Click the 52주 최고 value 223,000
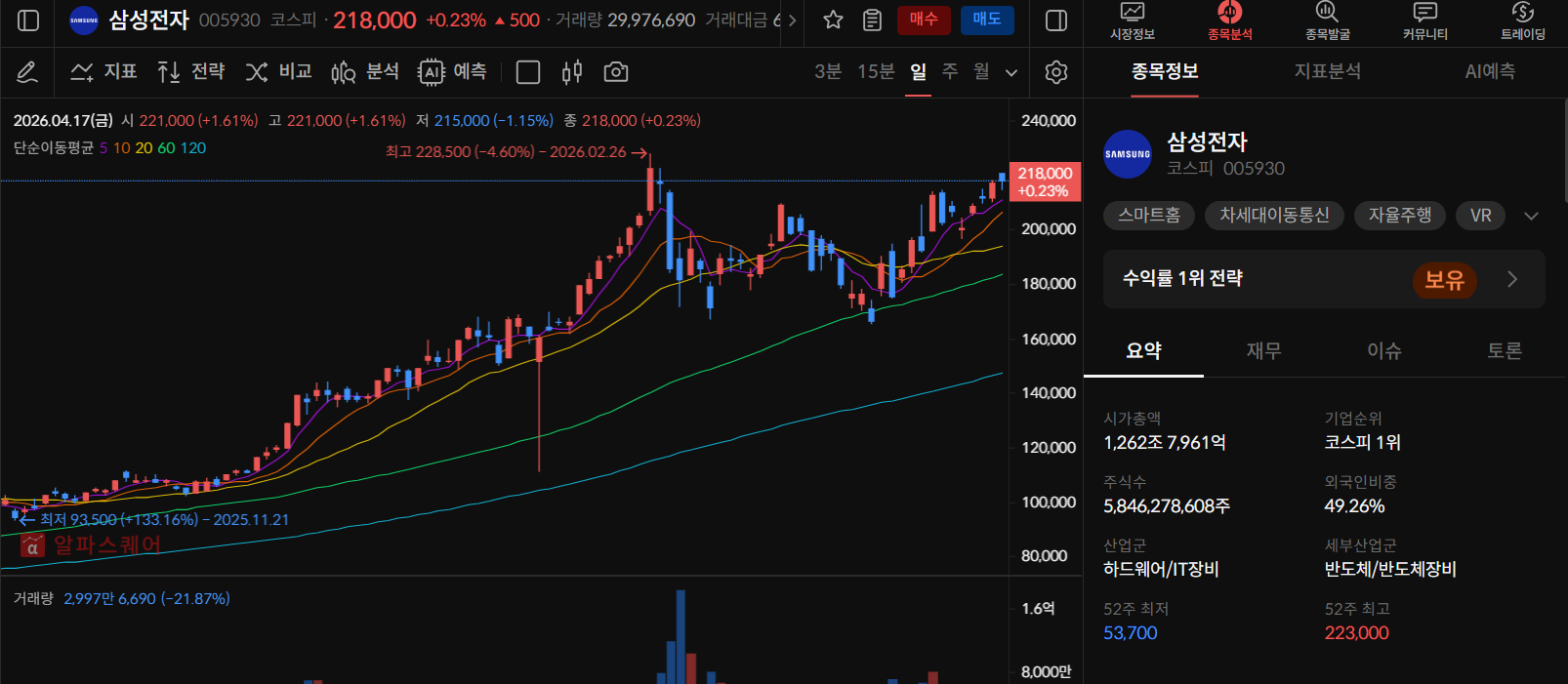1568x684 pixels. 1357,633
